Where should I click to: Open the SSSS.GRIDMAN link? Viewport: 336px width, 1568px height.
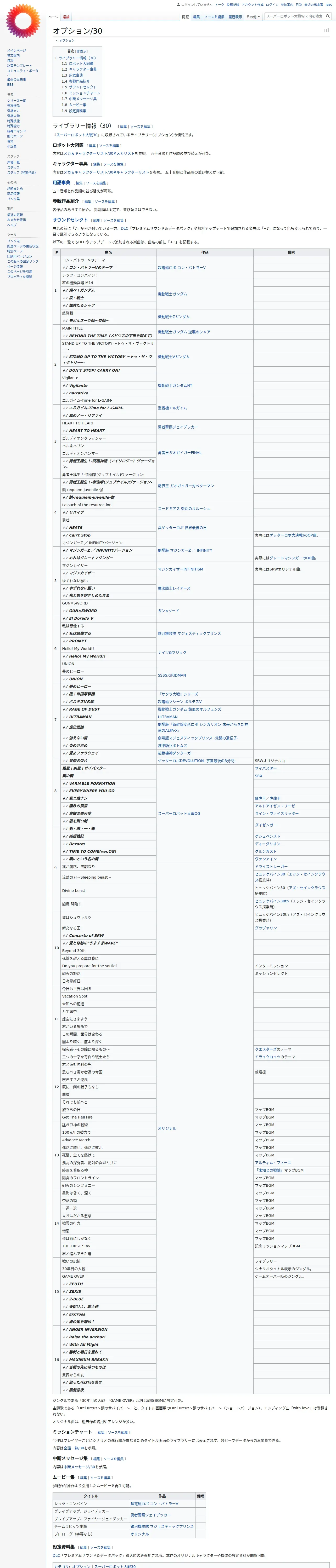[172, 676]
